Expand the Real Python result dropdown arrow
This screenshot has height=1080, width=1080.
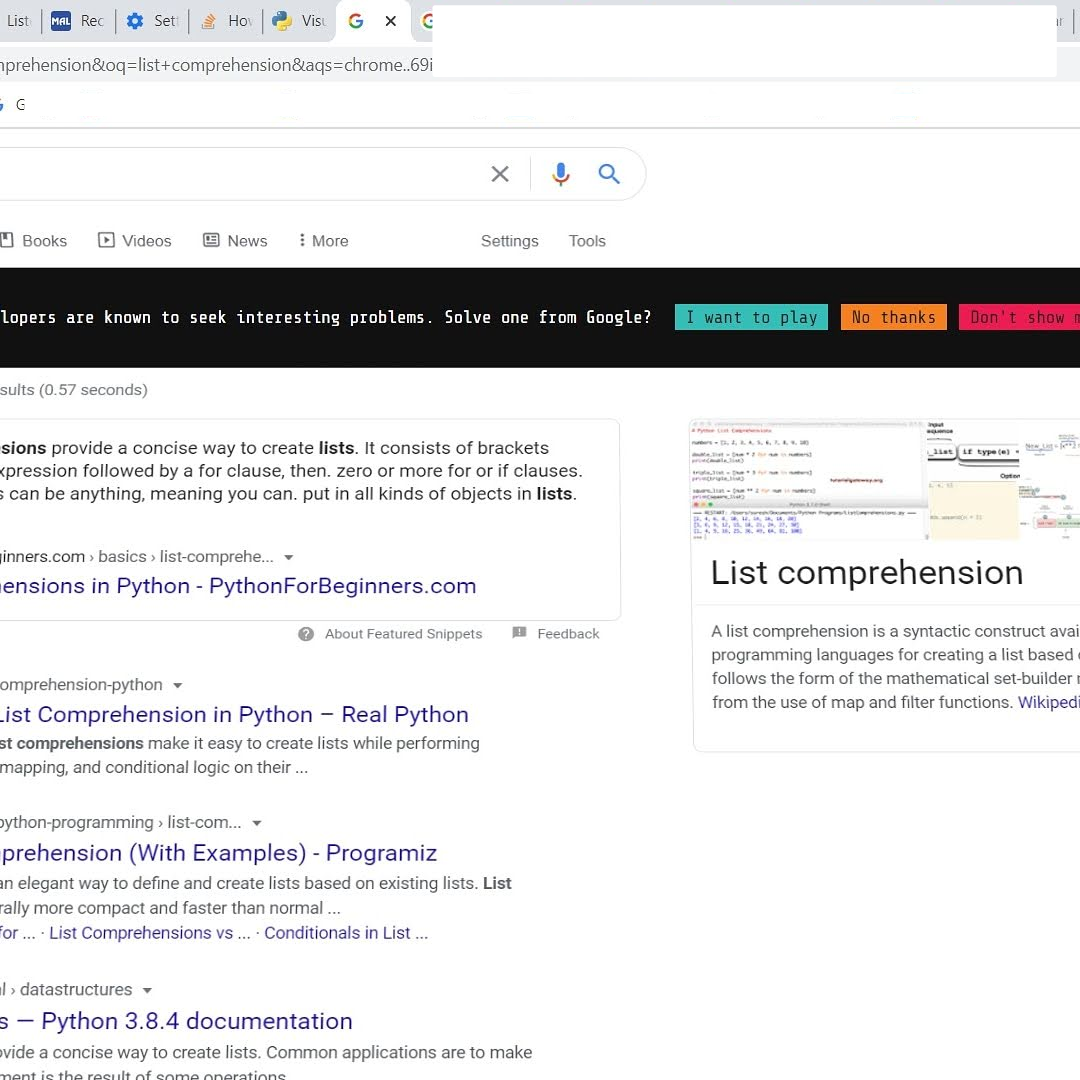pos(178,685)
